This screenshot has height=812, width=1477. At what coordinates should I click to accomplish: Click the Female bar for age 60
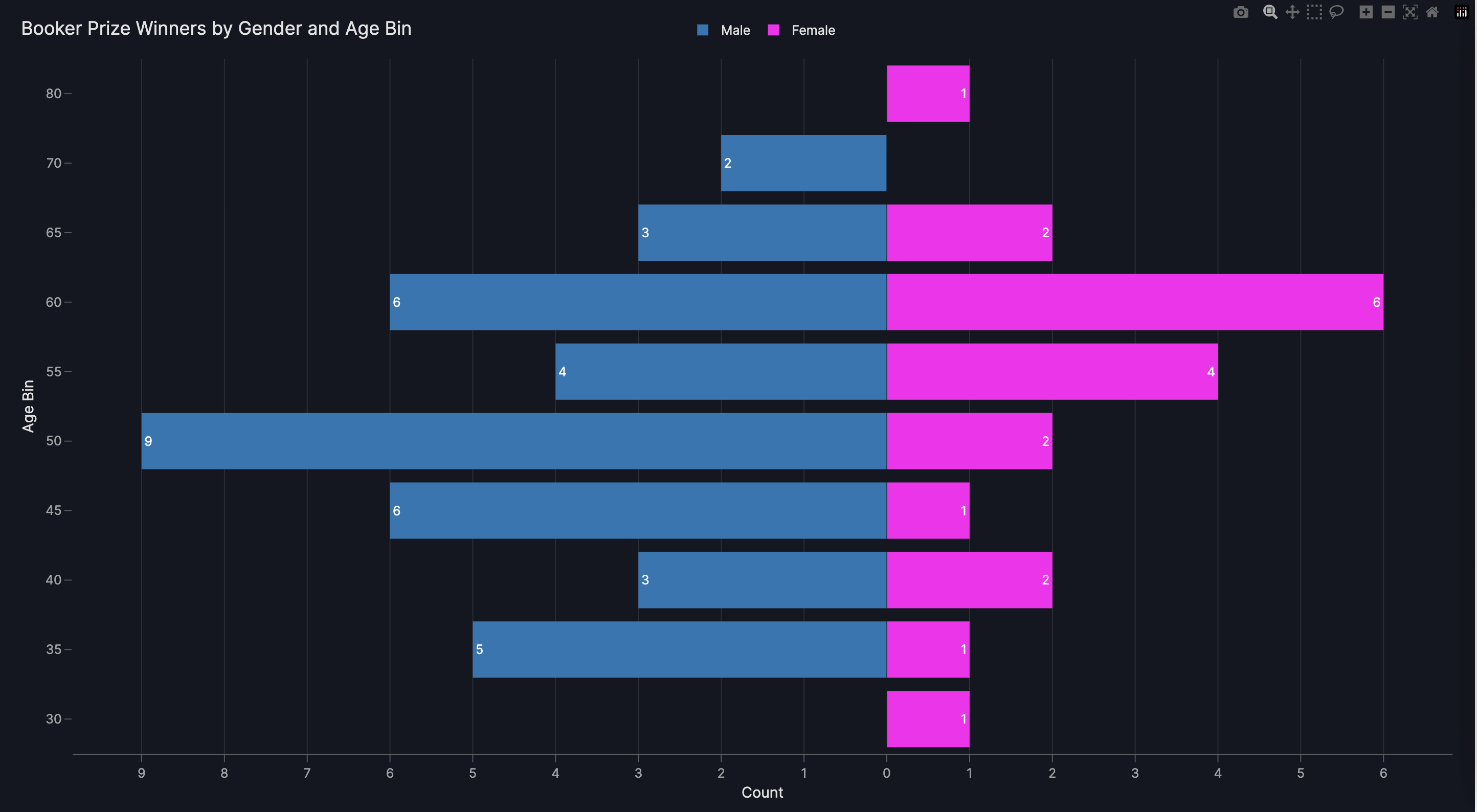point(1135,302)
